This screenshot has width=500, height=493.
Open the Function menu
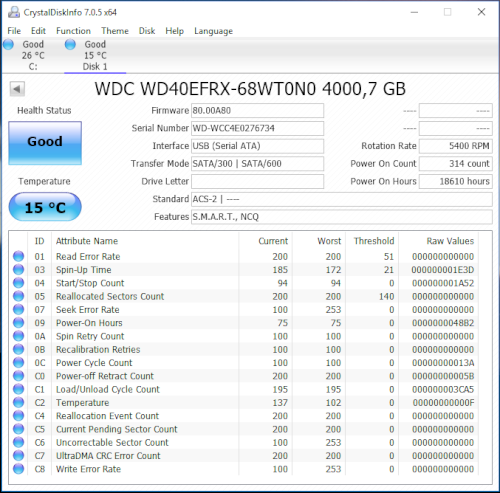[x=73, y=31]
